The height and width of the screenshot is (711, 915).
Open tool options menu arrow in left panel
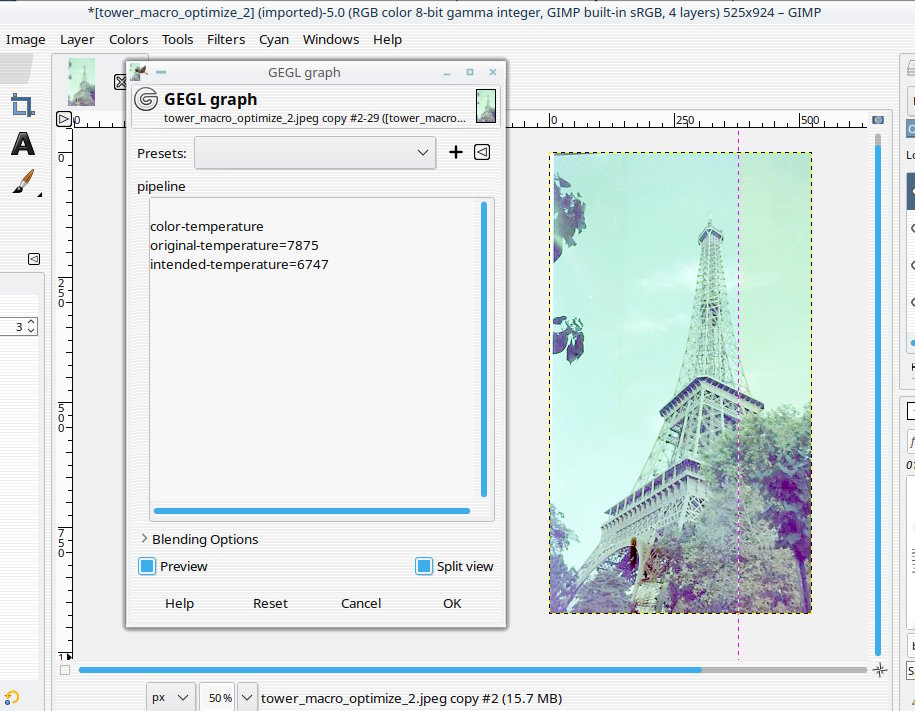pyautogui.click(x=34, y=259)
